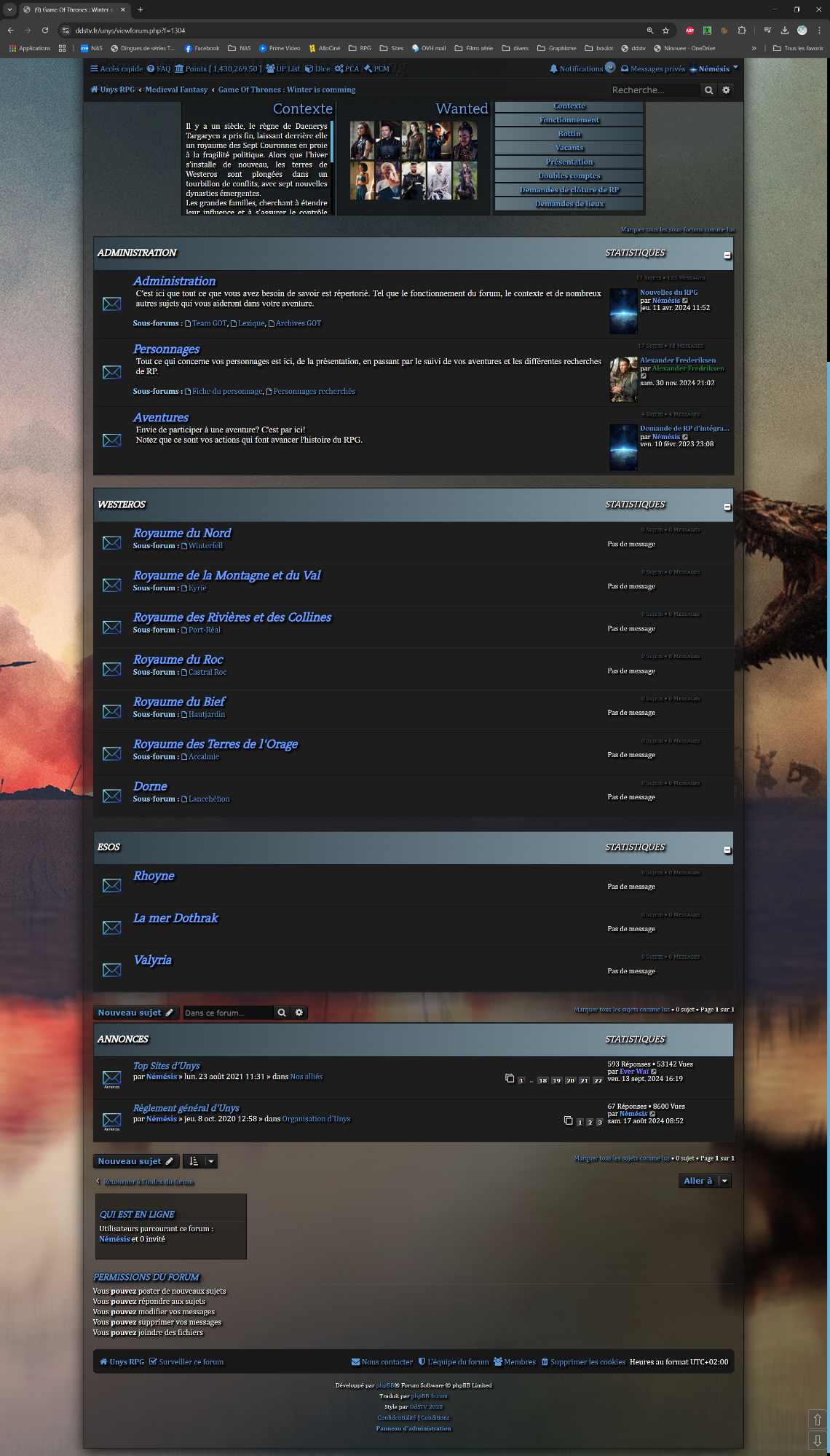Focus the Dans ce forum search field
The image size is (830, 1456).
coord(228,1013)
